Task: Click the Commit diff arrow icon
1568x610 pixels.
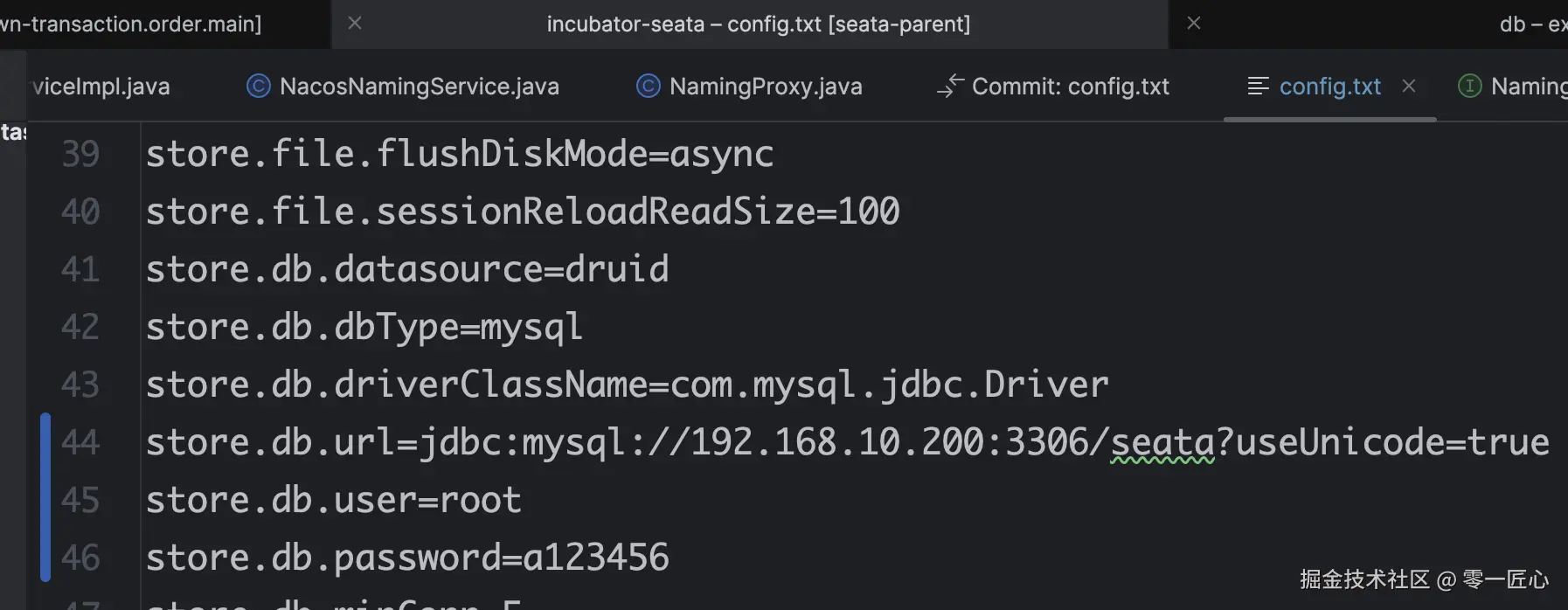Action: click(x=949, y=87)
